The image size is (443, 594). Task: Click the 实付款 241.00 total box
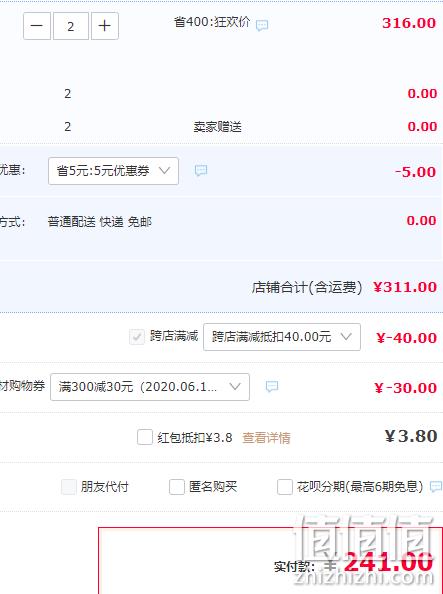click(271, 561)
